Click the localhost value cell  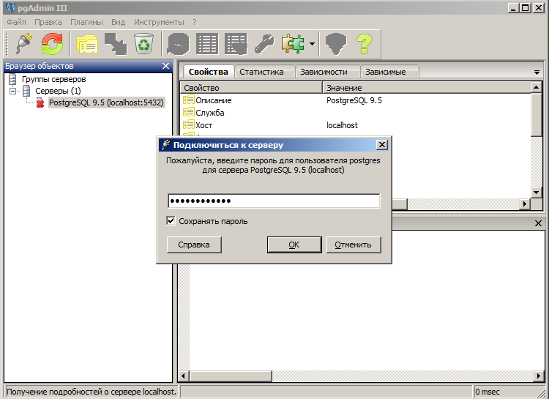tap(342, 125)
